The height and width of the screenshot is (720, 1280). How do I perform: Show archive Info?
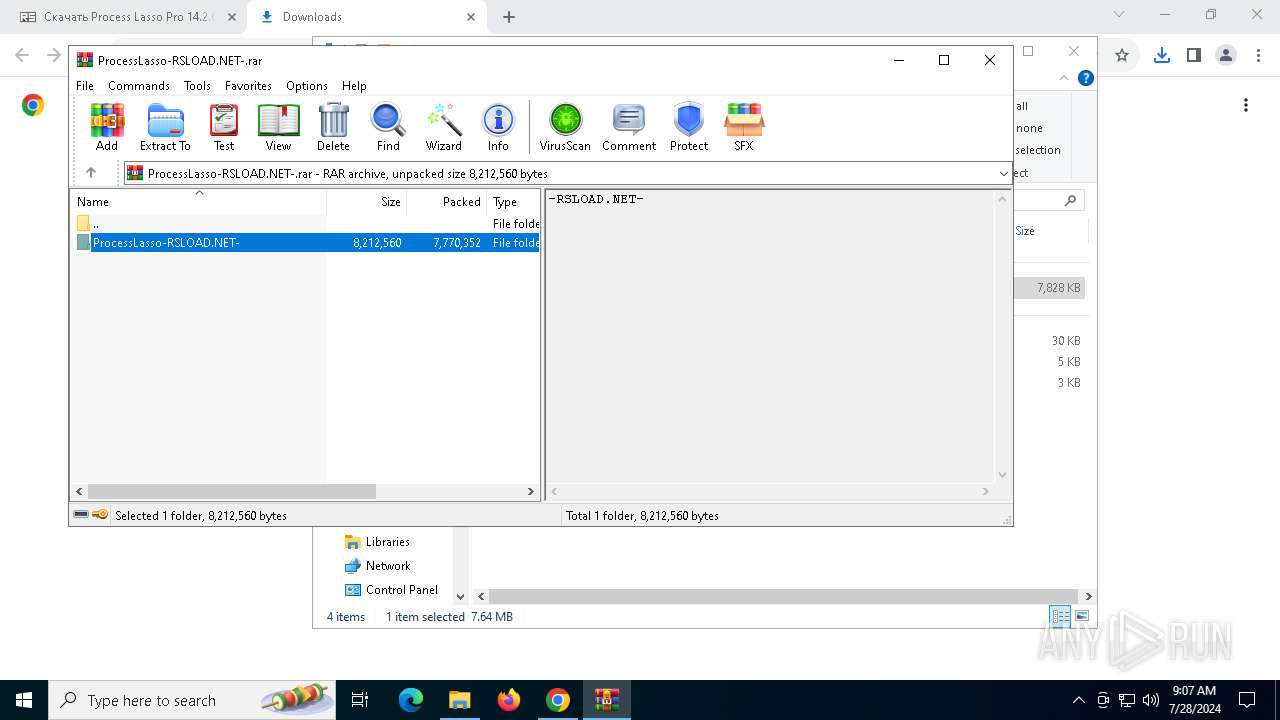pyautogui.click(x=498, y=127)
